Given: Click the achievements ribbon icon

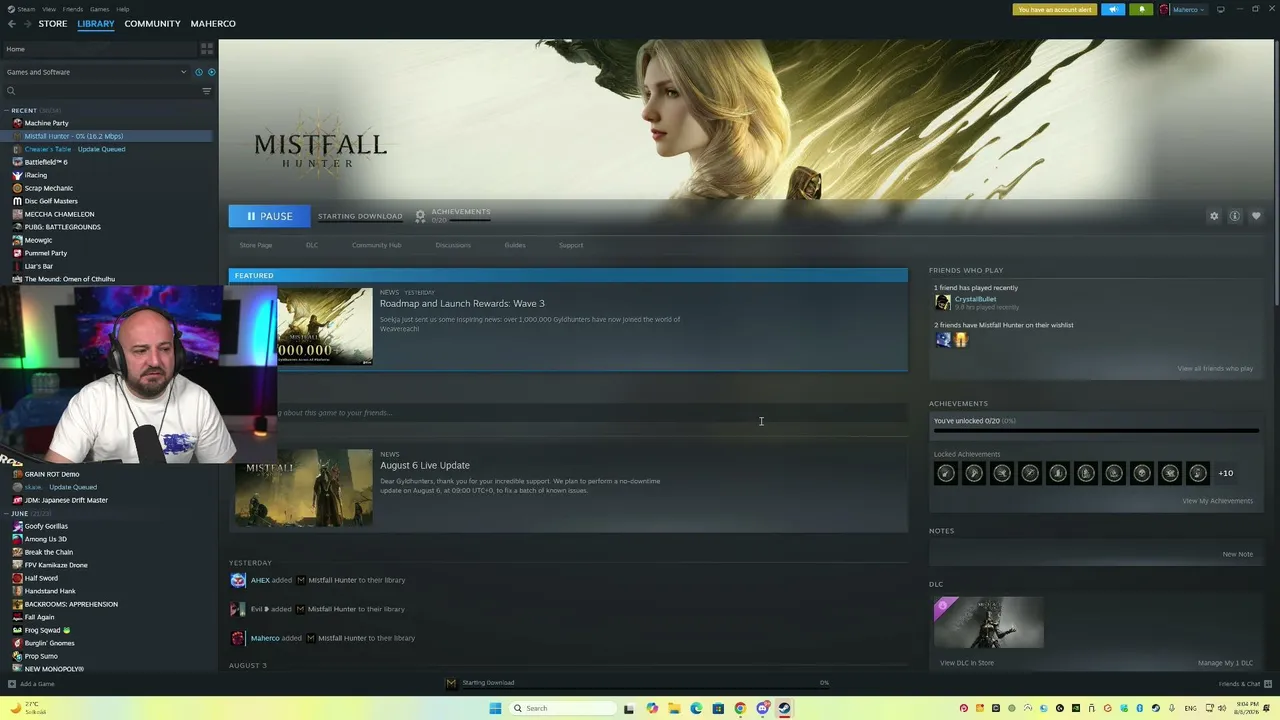Looking at the screenshot, I should click(420, 216).
